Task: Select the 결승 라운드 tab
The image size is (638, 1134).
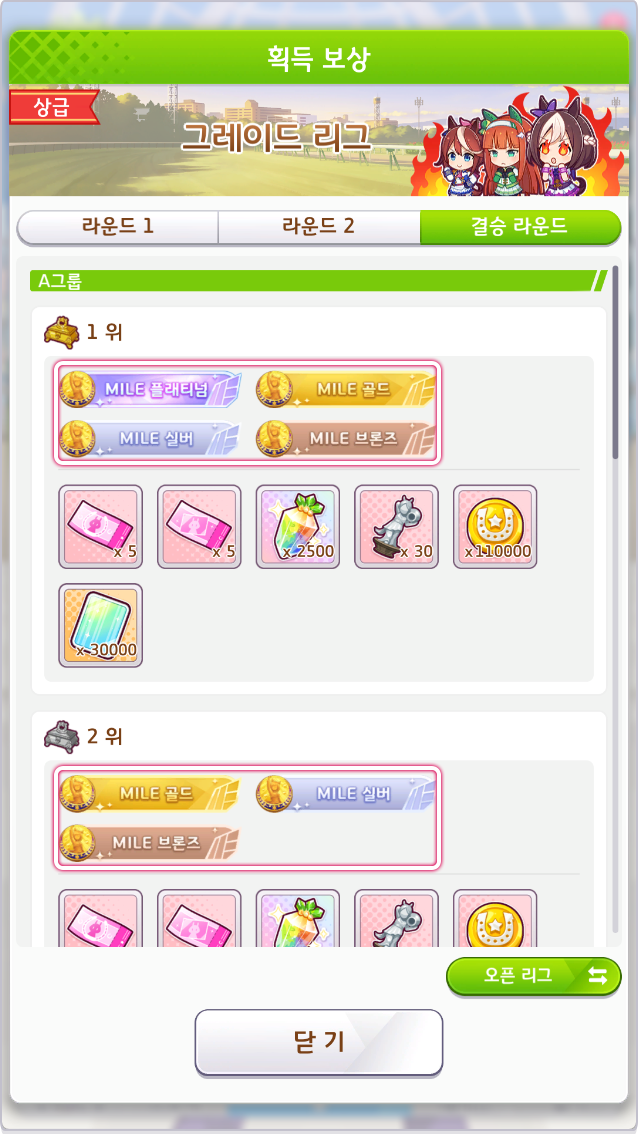Action: [520, 227]
